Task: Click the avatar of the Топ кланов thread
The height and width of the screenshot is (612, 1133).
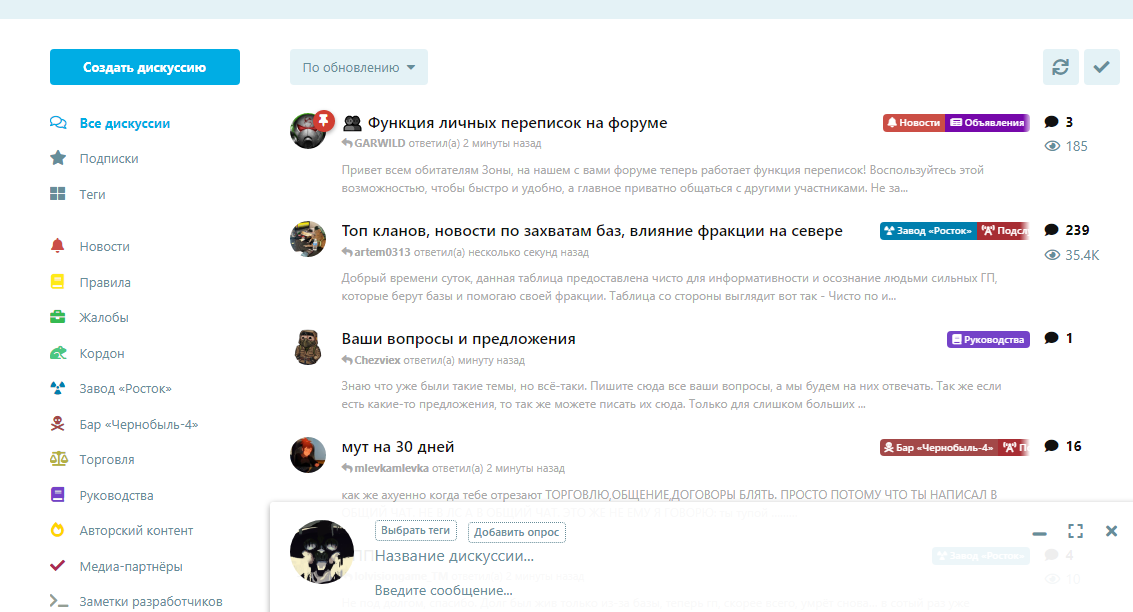Action: pyautogui.click(x=308, y=238)
